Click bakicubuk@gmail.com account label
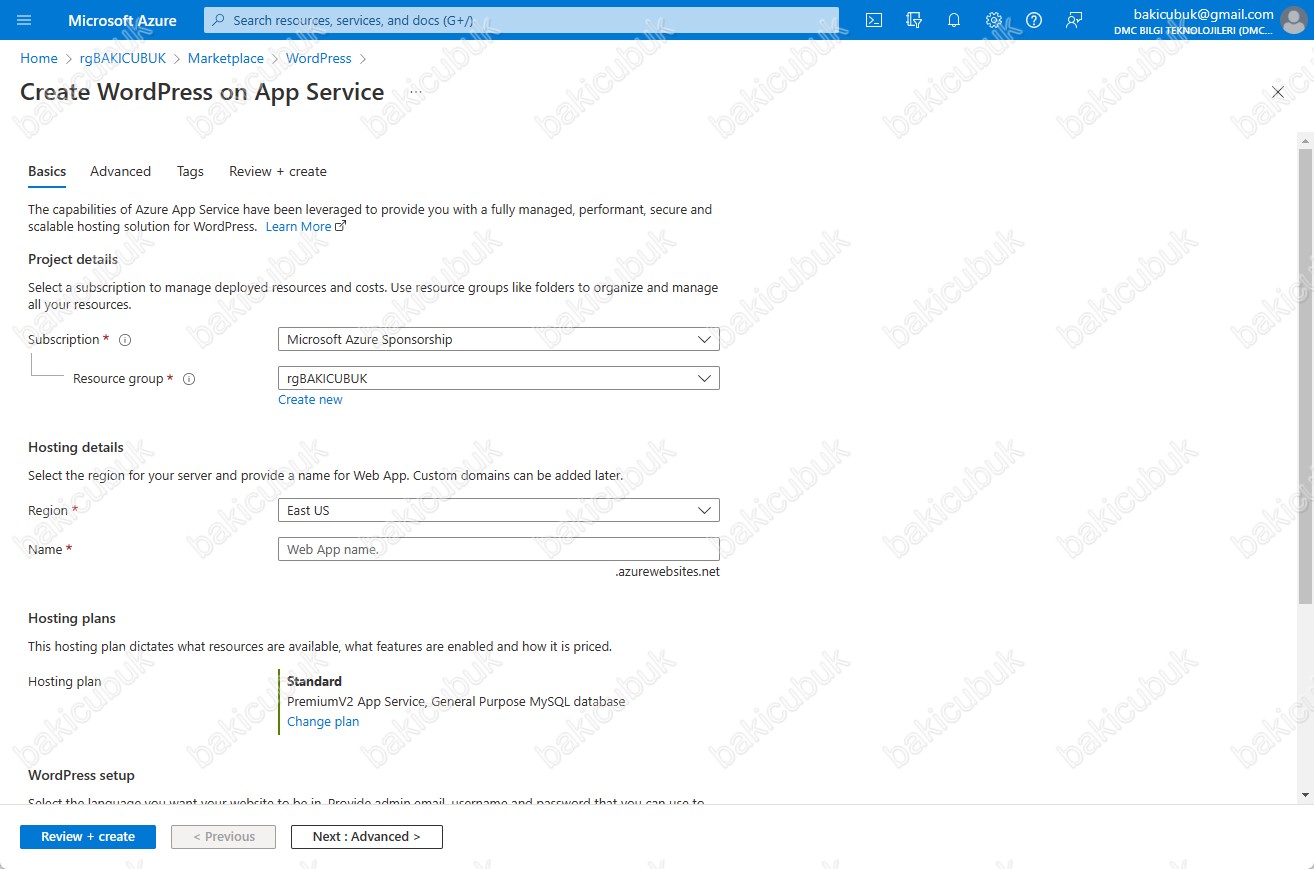 1203,14
